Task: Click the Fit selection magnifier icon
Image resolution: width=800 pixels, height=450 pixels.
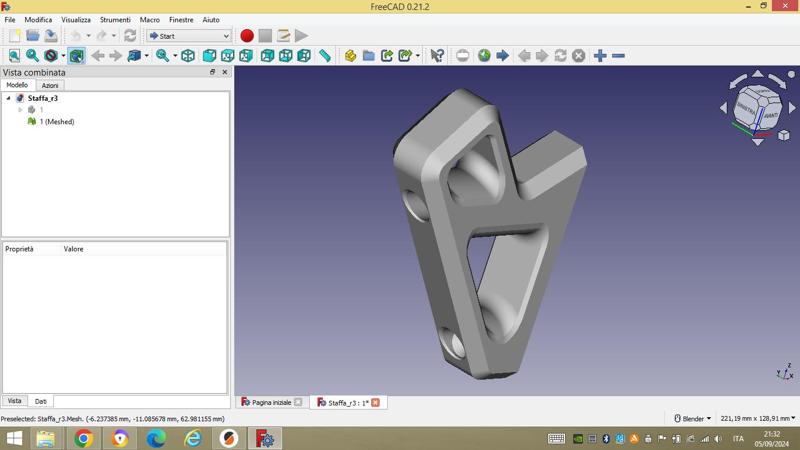Action: pyautogui.click(x=33, y=56)
